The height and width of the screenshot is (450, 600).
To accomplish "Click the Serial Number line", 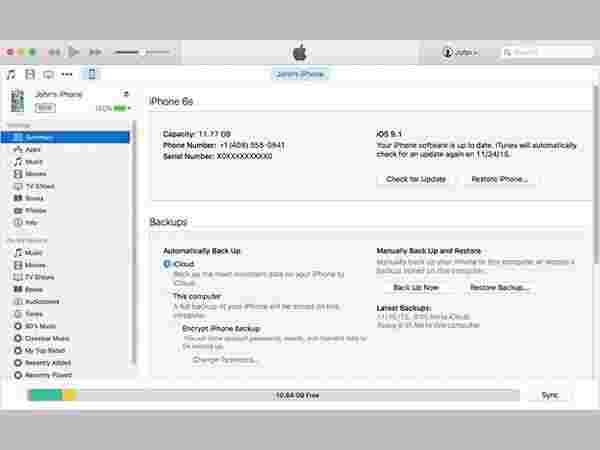I will click(x=217, y=156).
